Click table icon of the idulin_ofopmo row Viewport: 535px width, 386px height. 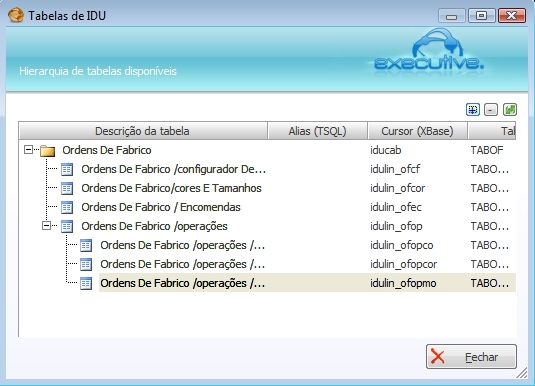[86, 283]
